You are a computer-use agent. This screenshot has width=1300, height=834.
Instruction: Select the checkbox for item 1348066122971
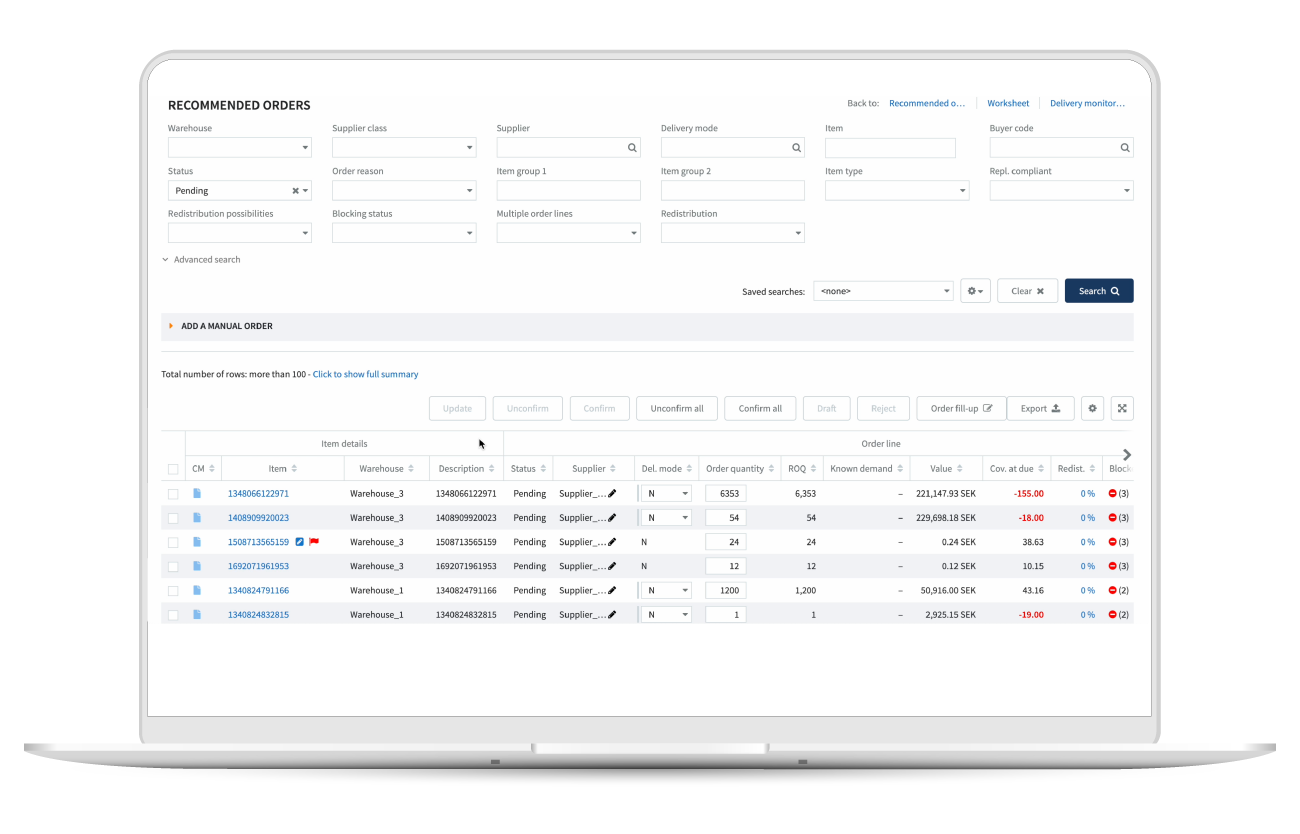(173, 494)
